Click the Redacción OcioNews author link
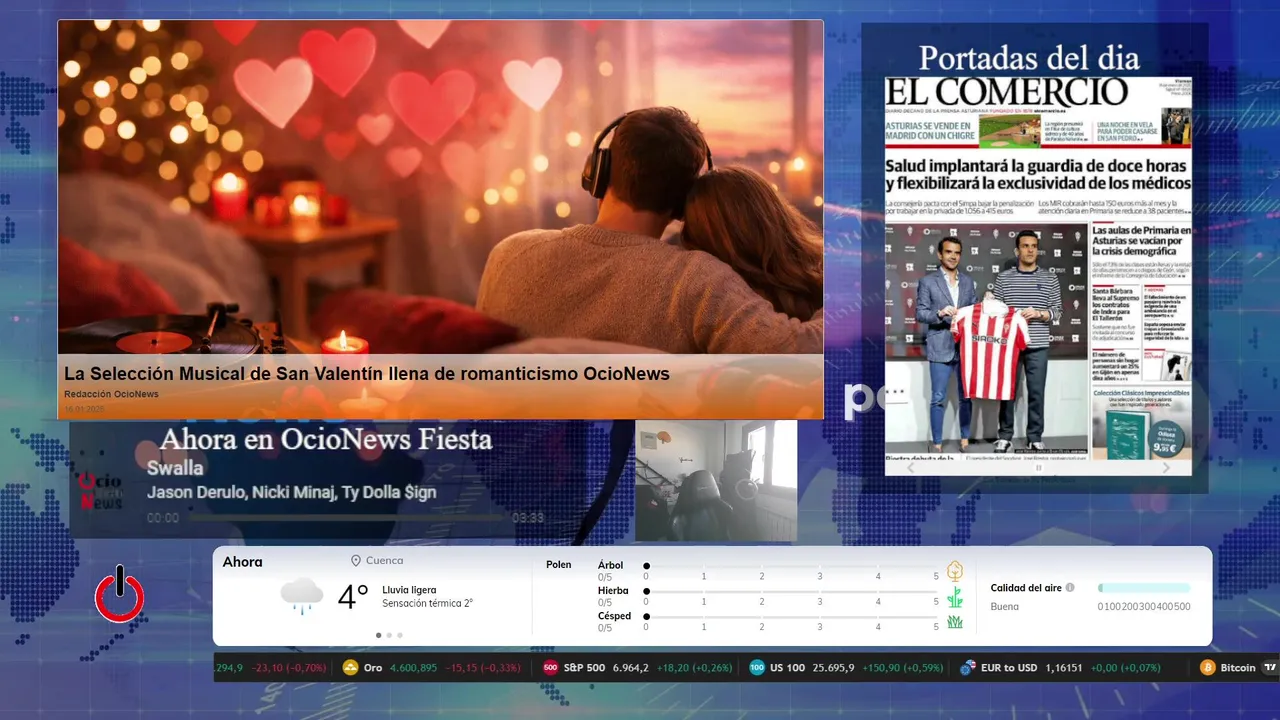Viewport: 1280px width, 720px height. 111,394
